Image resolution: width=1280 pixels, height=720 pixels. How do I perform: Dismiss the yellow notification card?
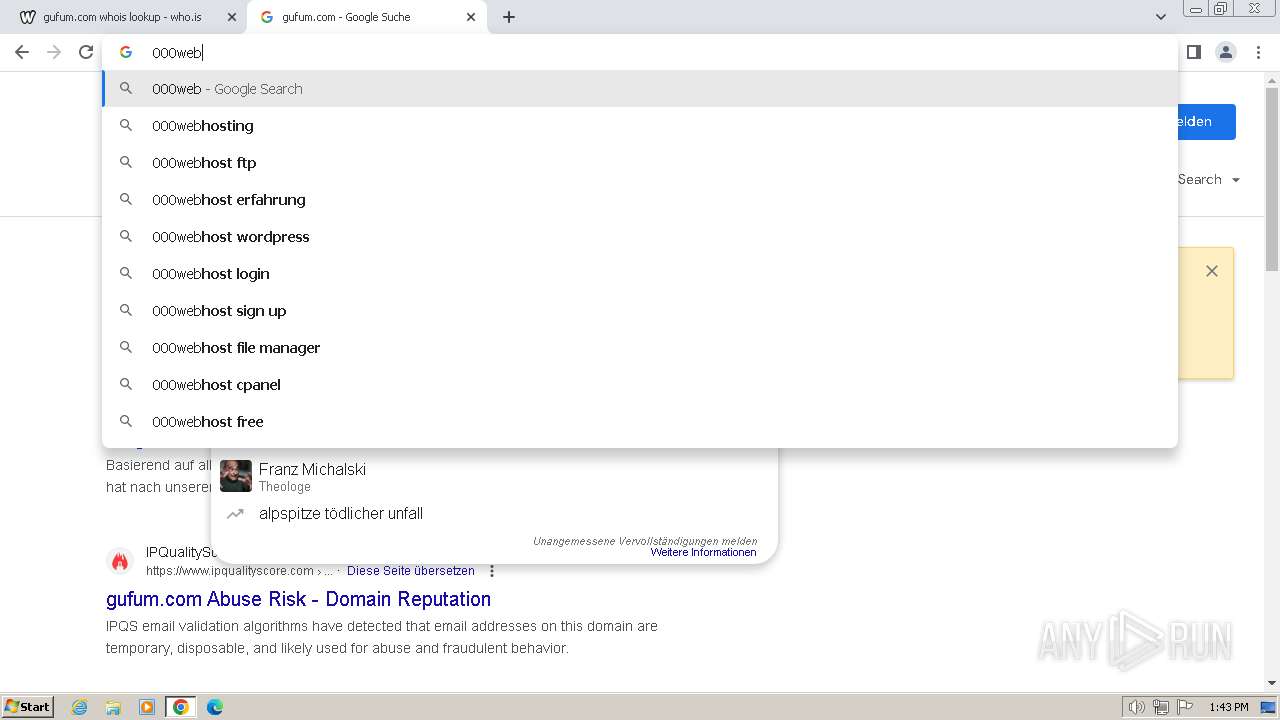click(x=1212, y=271)
